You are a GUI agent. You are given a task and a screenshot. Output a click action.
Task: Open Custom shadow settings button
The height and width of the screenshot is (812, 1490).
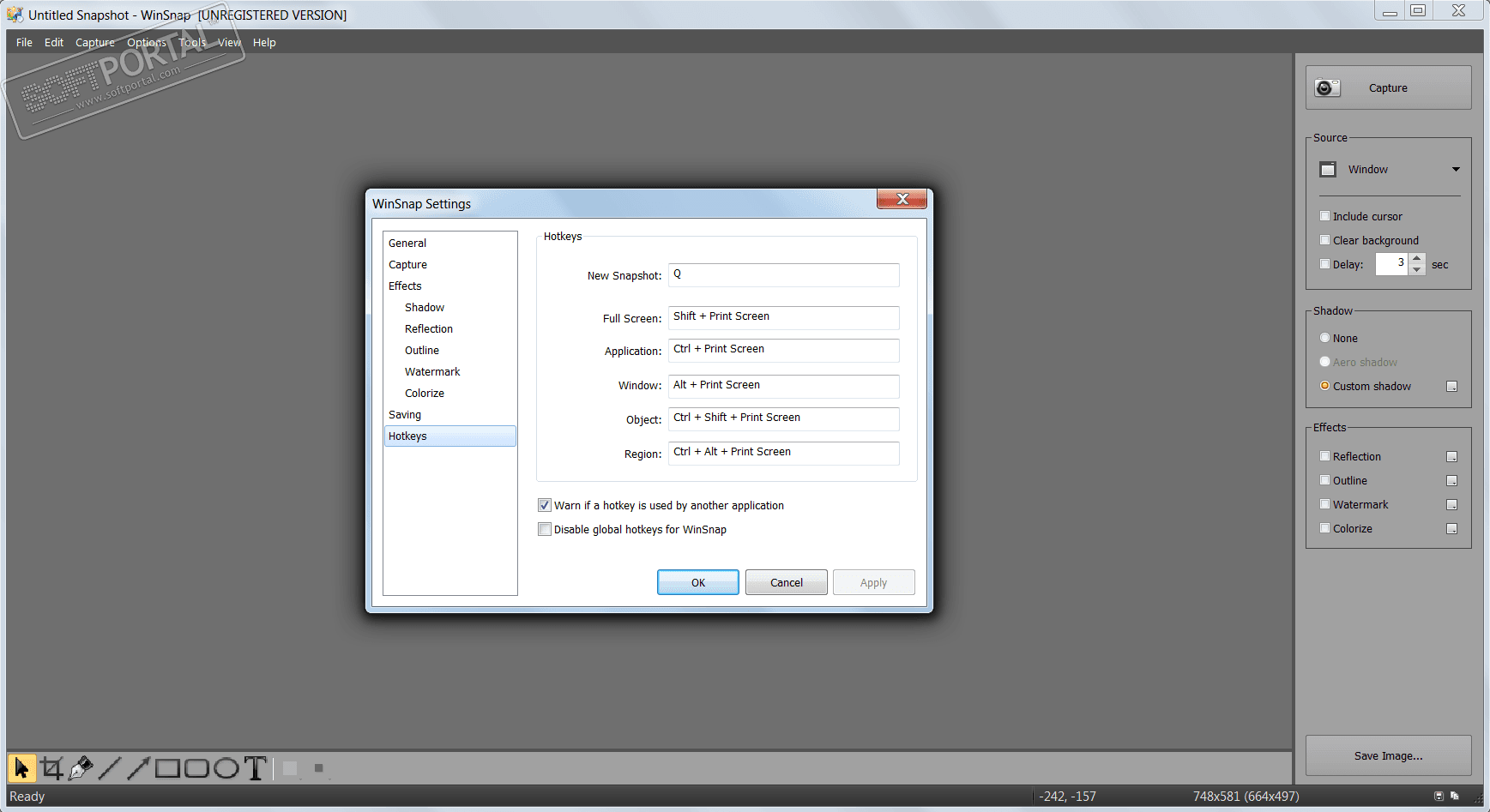coord(1451,387)
